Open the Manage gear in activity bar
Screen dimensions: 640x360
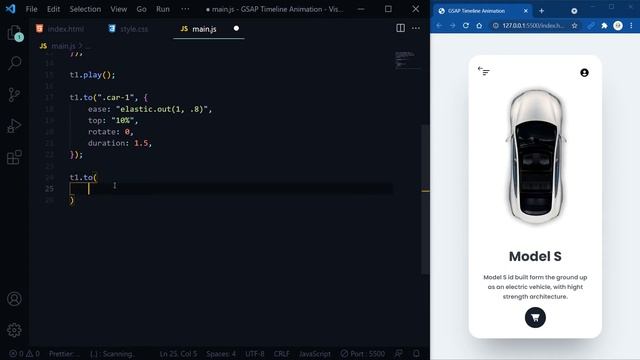click(x=14, y=330)
